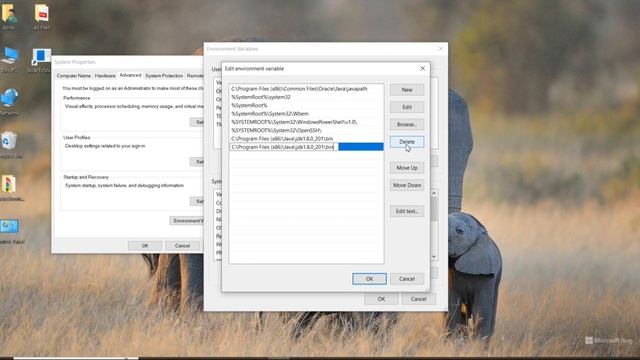Select the non-highlighted jdk1.8.0_201\bin entry
This screenshot has width=640, height=360.
306,139
